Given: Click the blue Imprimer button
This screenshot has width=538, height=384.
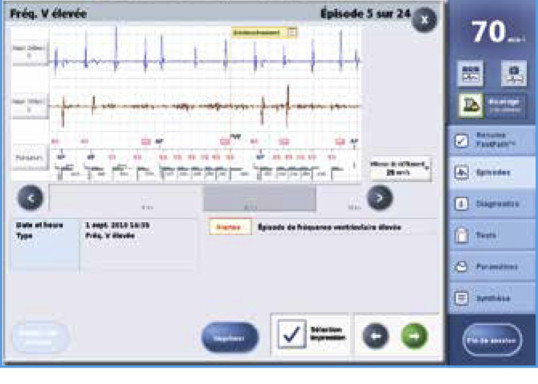Looking at the screenshot, I should [230, 338].
